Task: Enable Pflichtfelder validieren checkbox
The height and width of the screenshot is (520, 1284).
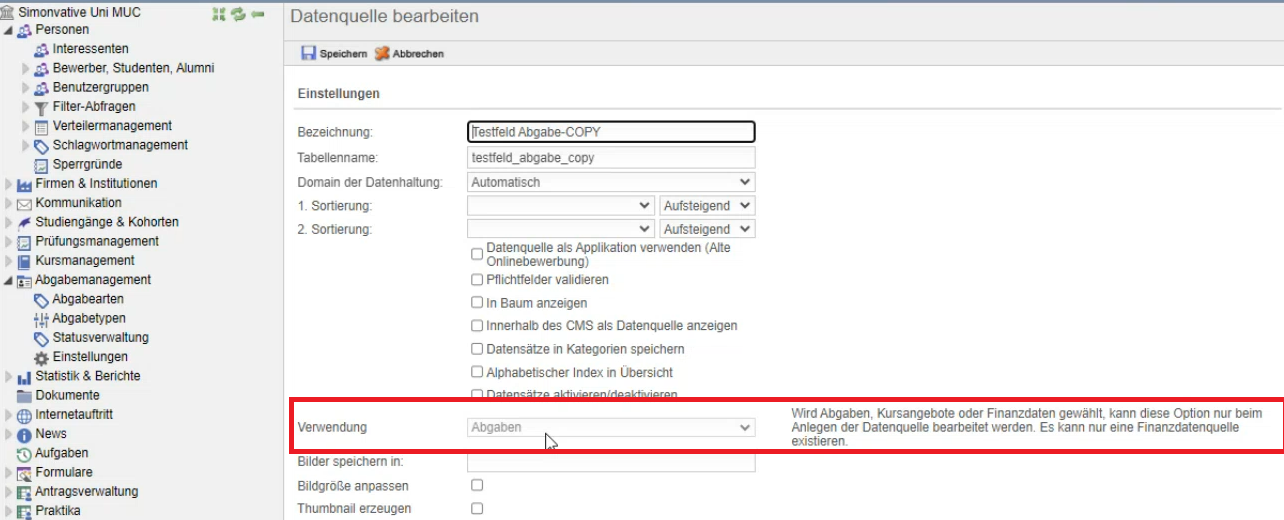Action: (x=477, y=280)
